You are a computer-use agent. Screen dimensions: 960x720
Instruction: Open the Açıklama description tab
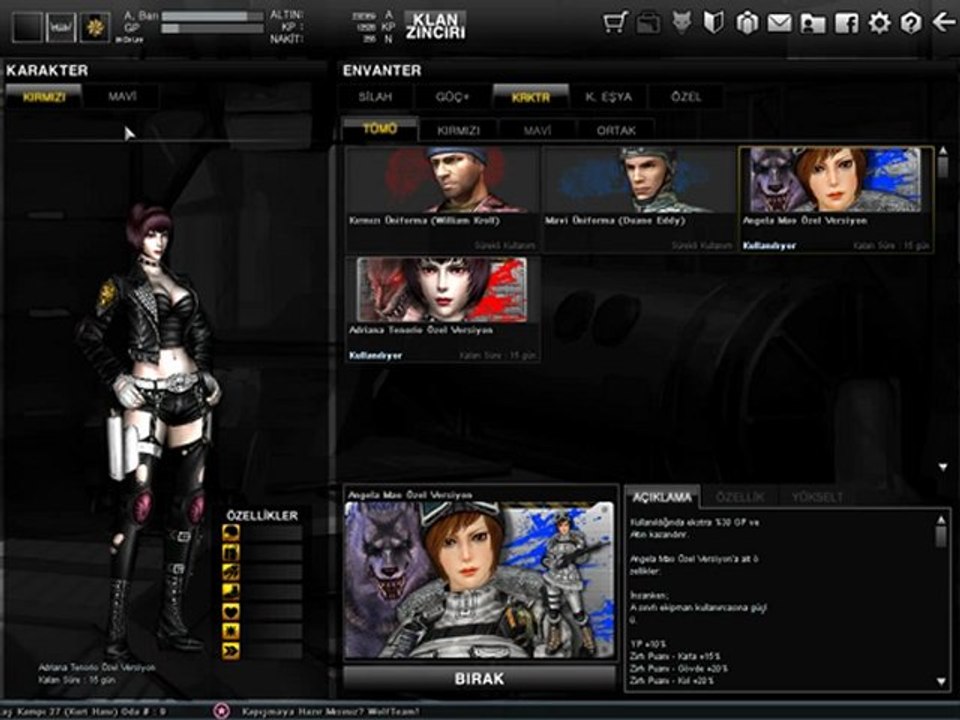tap(662, 497)
